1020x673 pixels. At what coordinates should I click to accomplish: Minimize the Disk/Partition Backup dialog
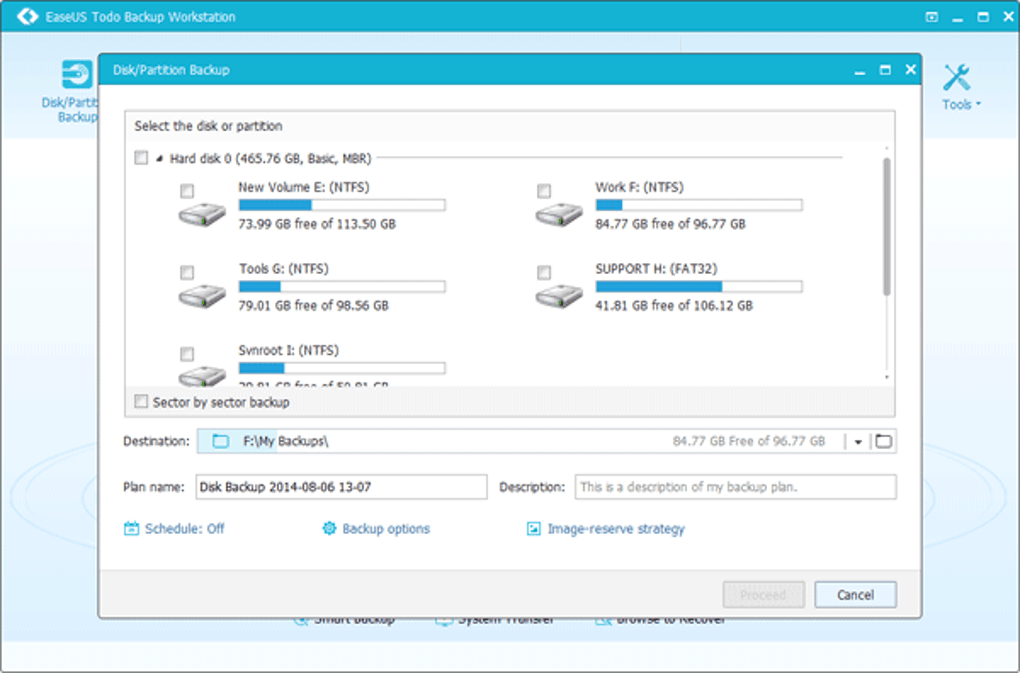click(x=860, y=70)
